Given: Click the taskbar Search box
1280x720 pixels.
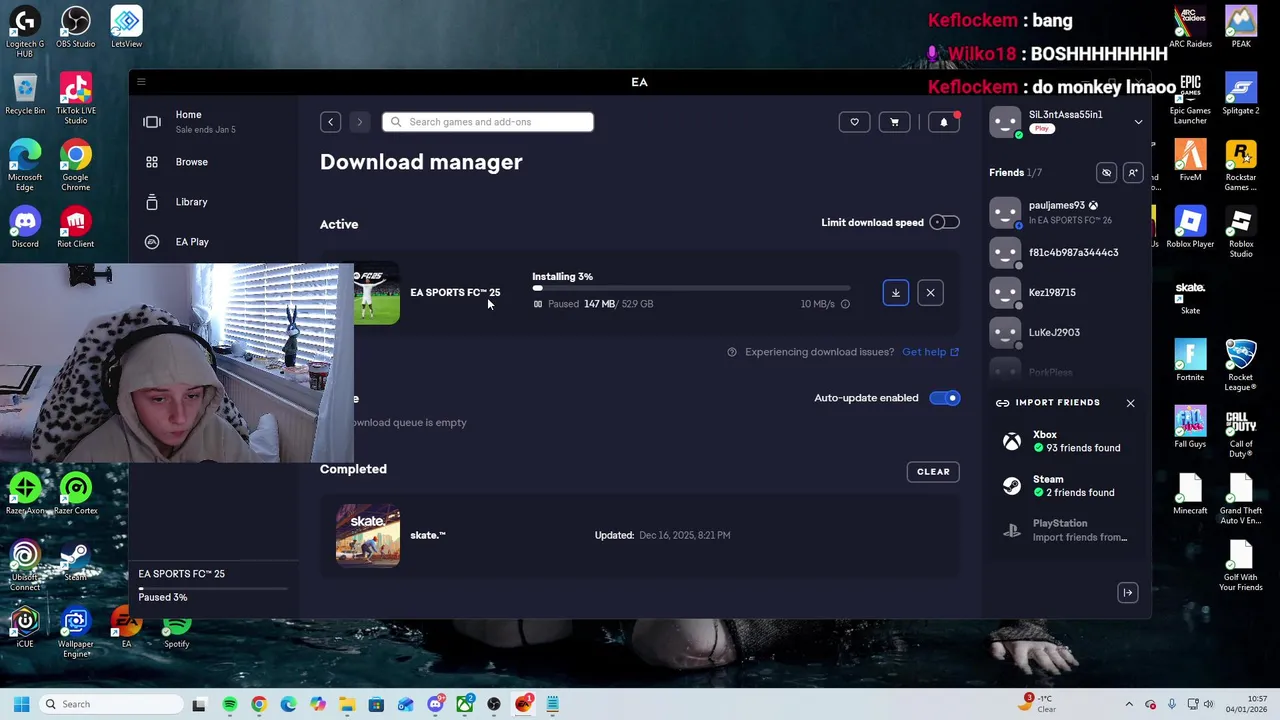Looking at the screenshot, I should pyautogui.click(x=110, y=704).
